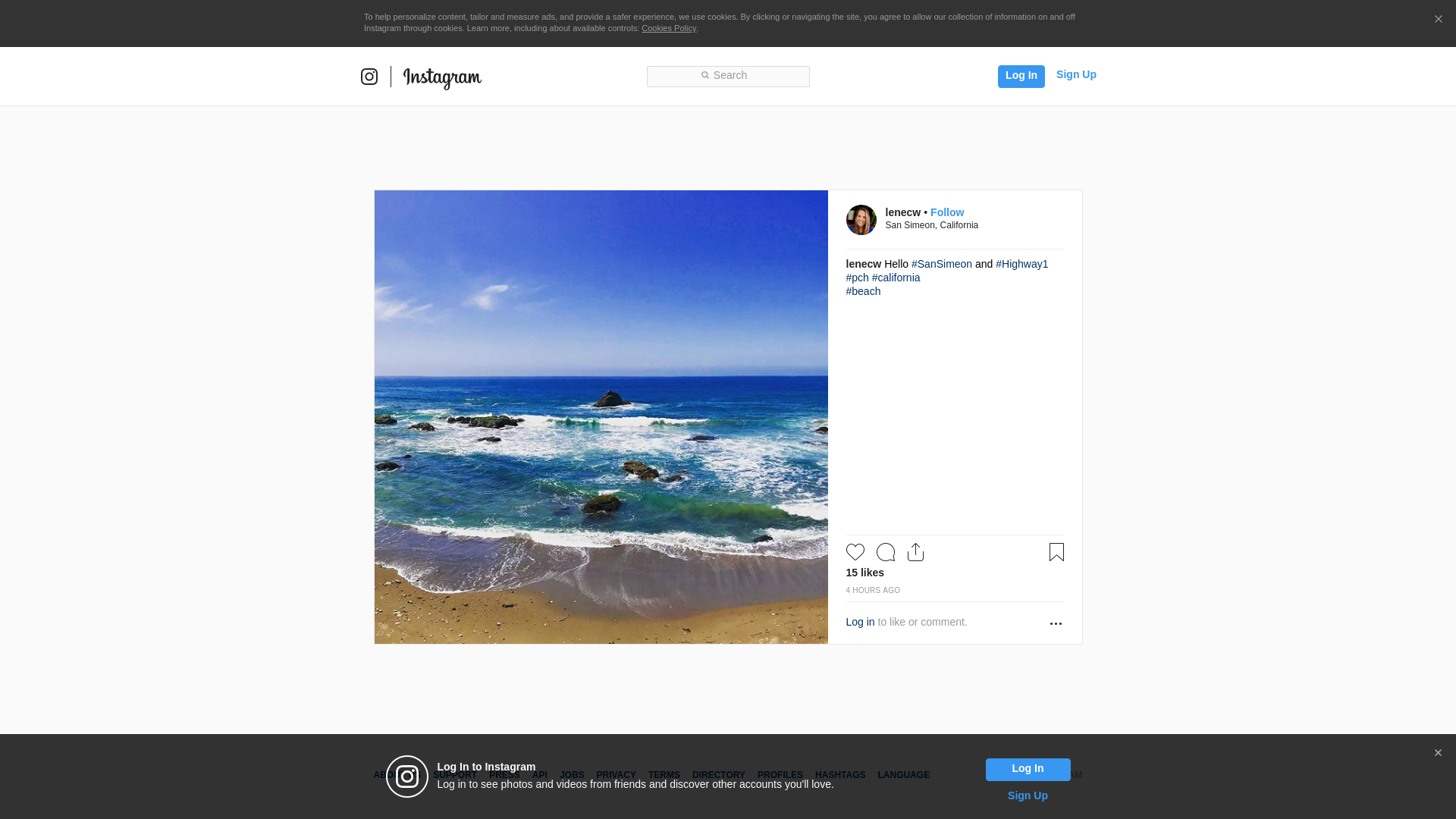Follow the lenecw account

[946, 212]
